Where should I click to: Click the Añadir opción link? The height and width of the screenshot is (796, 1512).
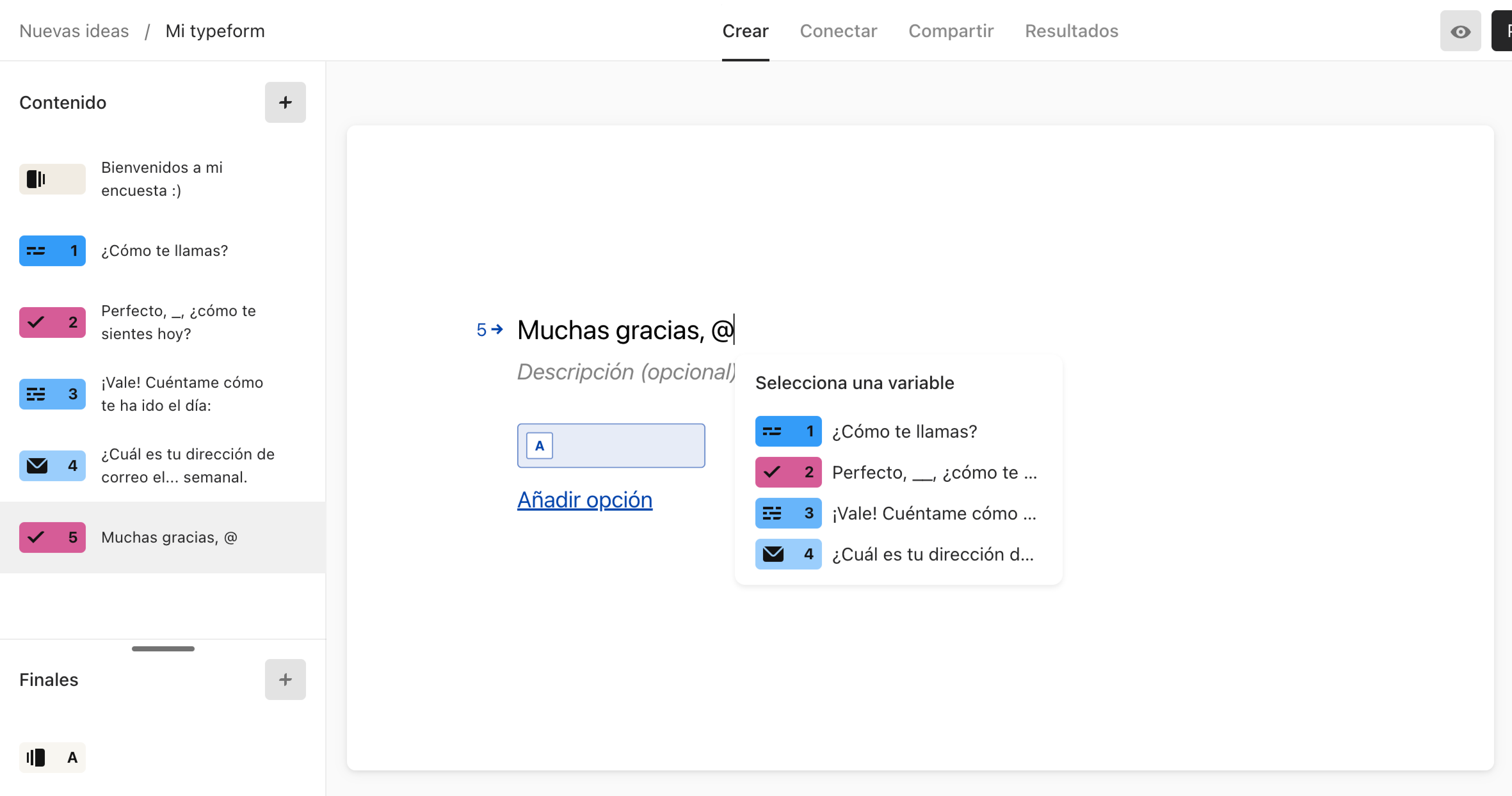click(x=585, y=500)
